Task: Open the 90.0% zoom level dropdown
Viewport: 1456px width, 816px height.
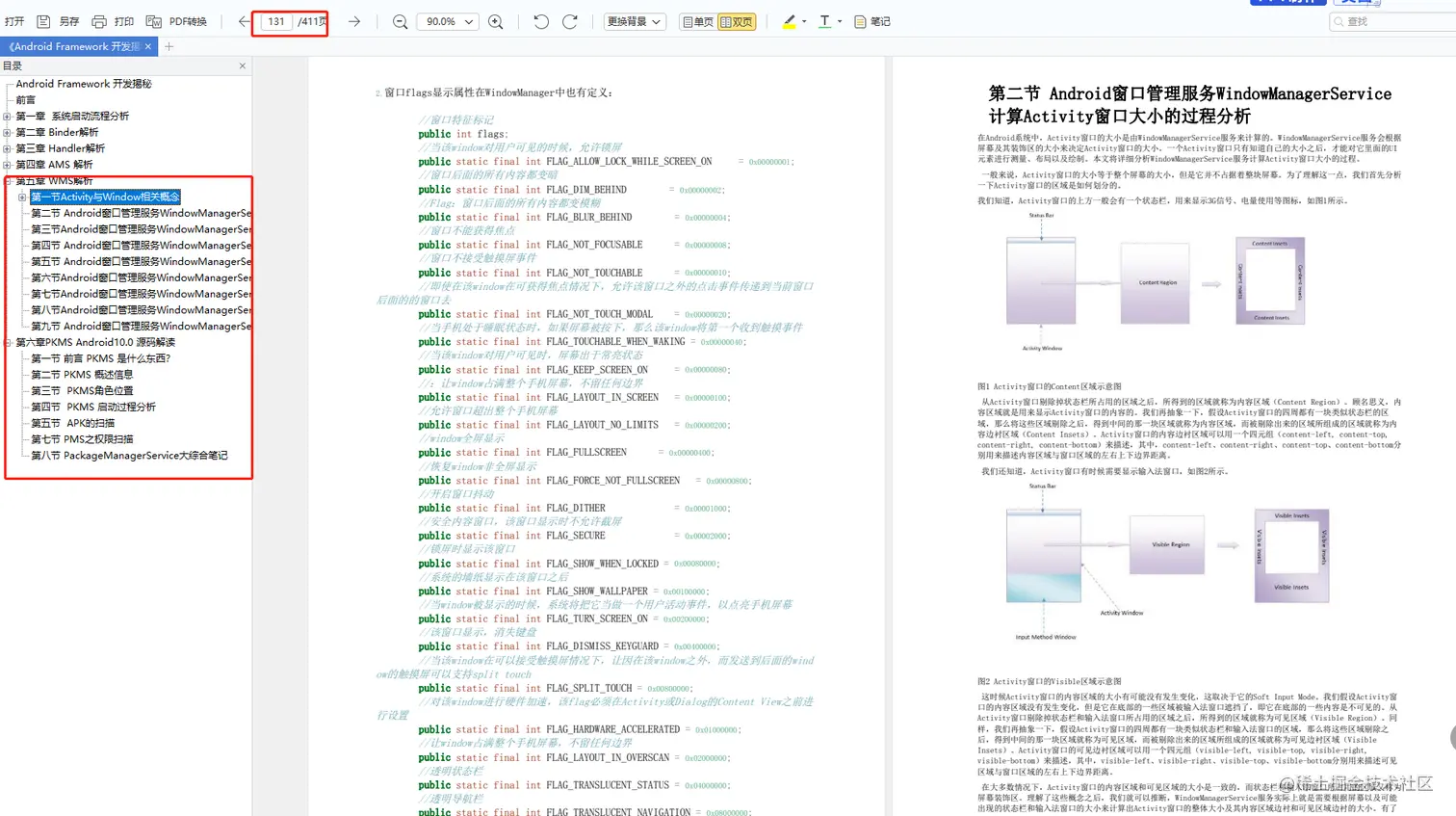Action: pyautogui.click(x=449, y=21)
